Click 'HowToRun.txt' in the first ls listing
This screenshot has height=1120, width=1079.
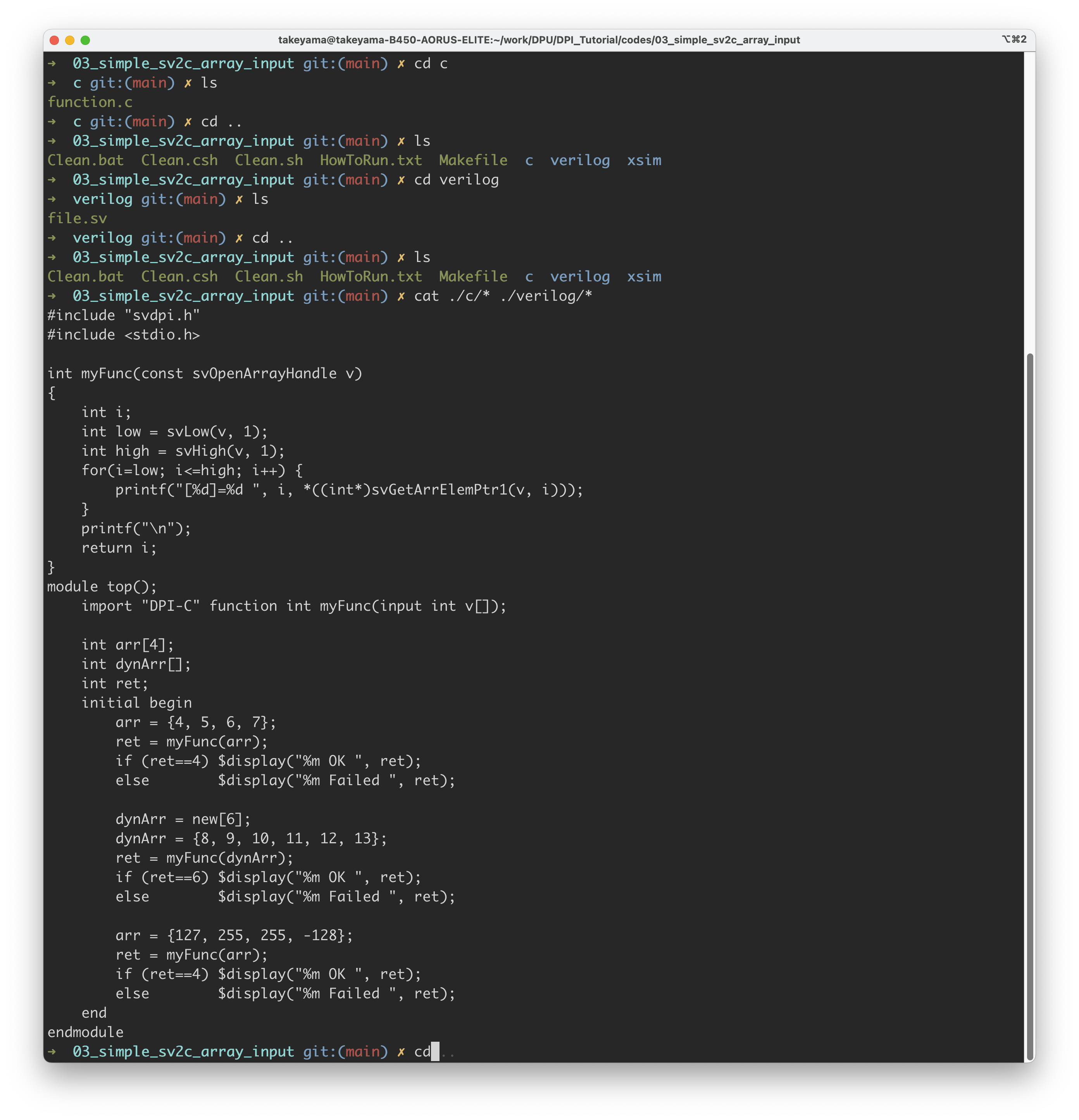tap(371, 160)
